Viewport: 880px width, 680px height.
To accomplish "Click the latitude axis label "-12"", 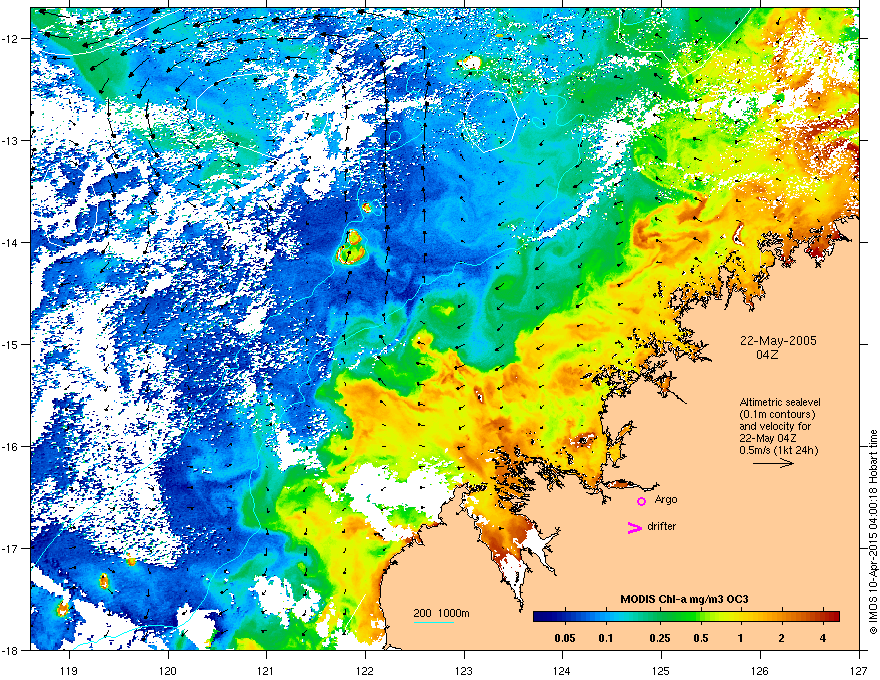I will [x=10, y=39].
